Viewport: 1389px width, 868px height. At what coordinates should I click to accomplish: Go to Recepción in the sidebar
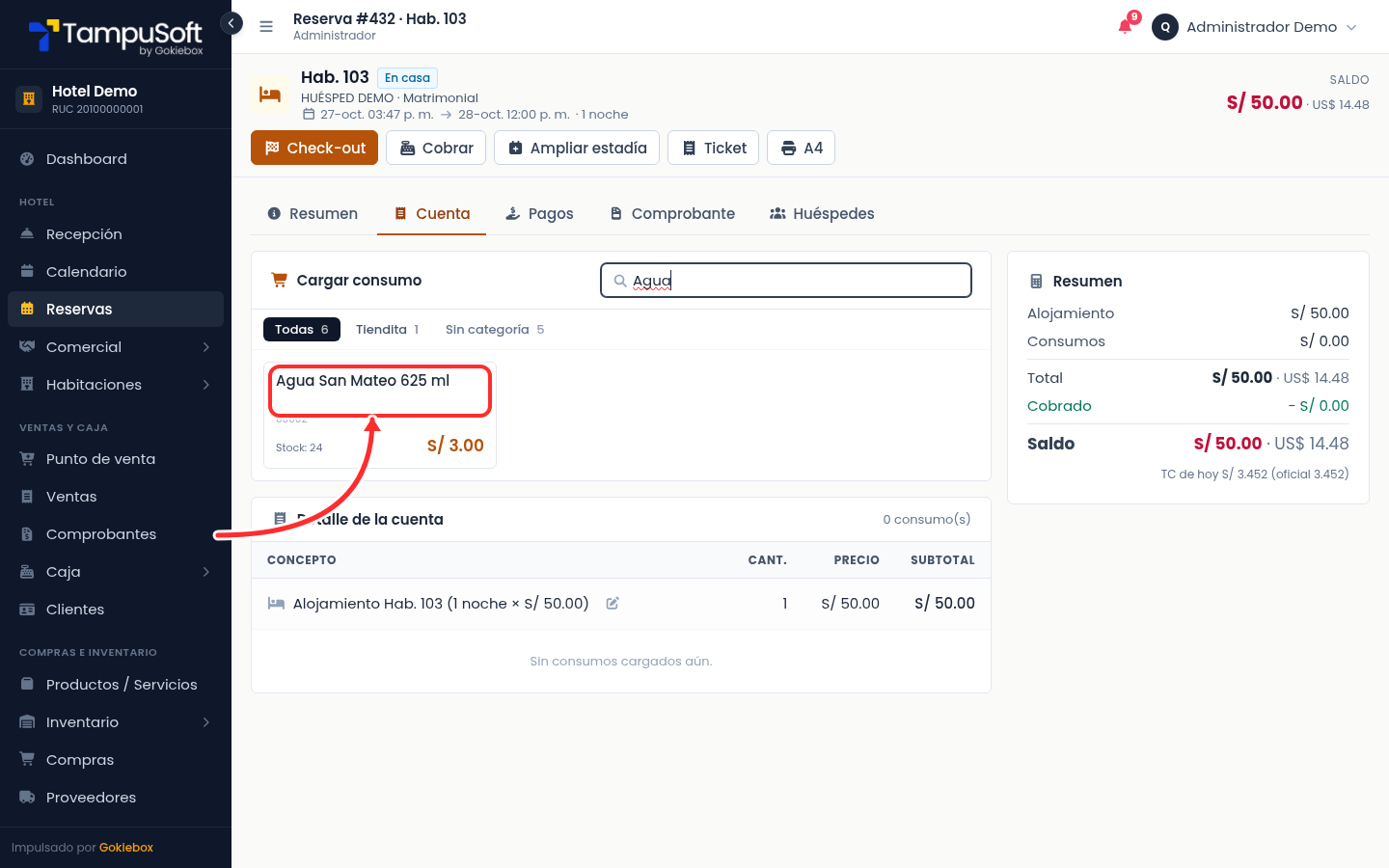coord(116,234)
